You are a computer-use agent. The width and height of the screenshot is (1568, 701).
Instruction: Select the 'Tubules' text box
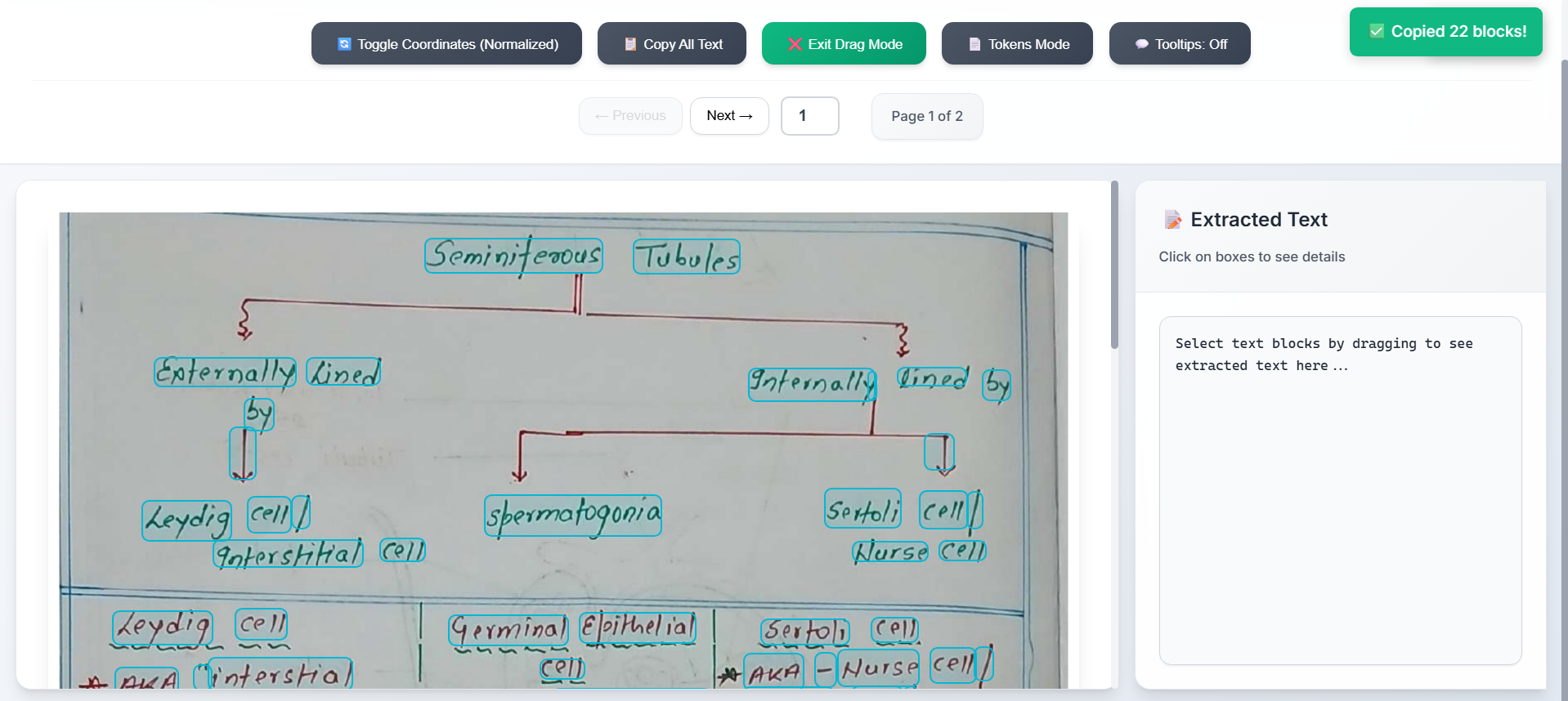click(x=687, y=257)
